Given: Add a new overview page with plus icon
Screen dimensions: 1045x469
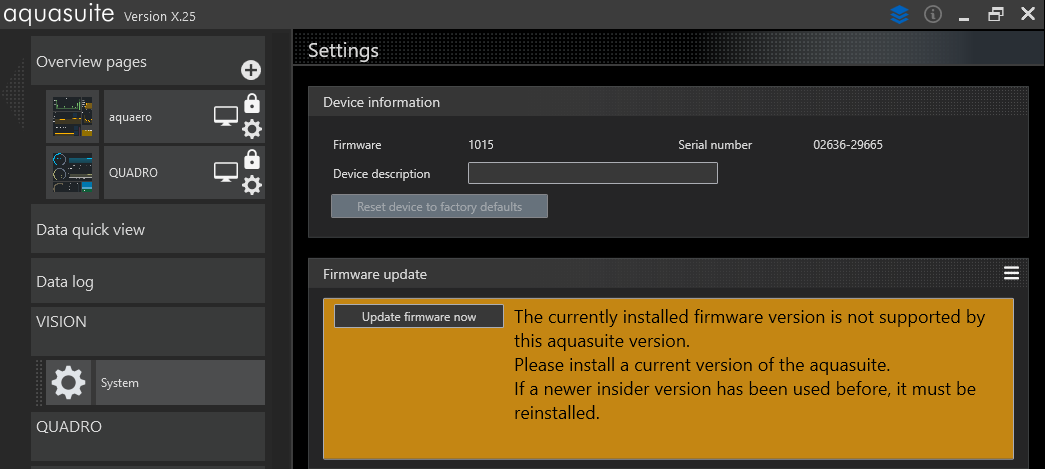Looking at the screenshot, I should pos(251,70).
